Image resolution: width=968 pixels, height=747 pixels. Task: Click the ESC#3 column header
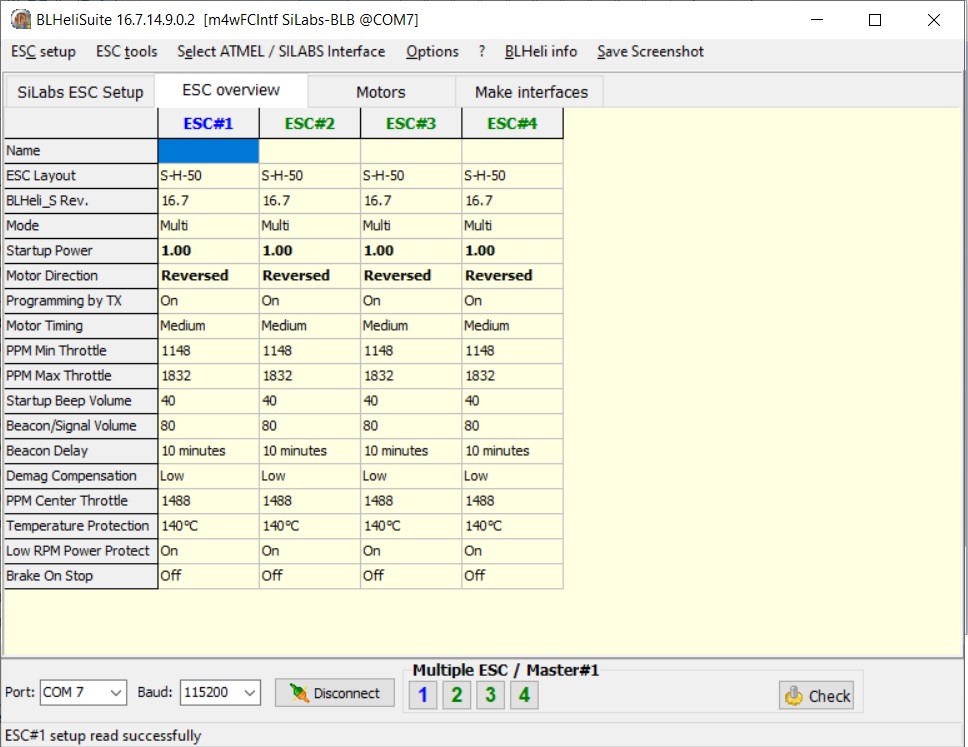pyautogui.click(x=411, y=123)
